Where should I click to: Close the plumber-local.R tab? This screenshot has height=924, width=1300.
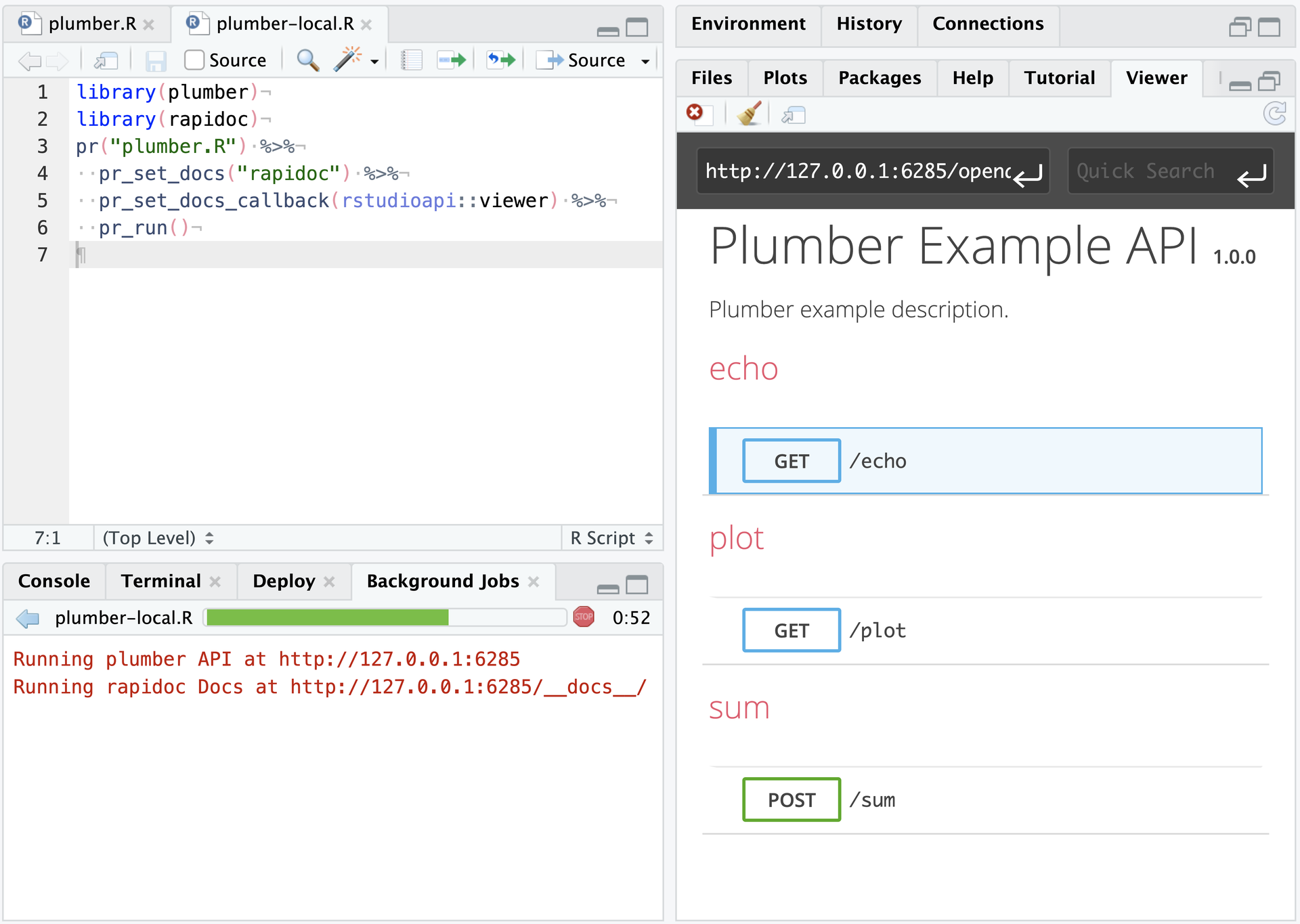(x=366, y=24)
